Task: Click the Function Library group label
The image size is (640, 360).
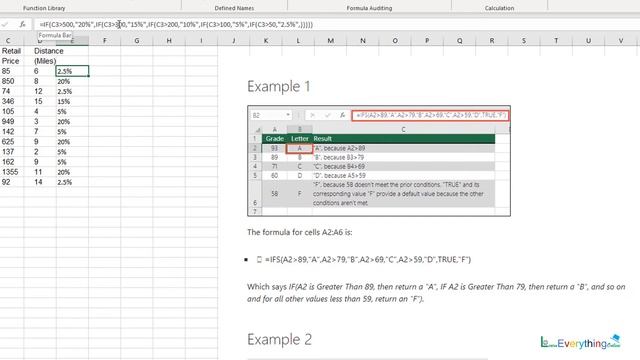Action: click(x=44, y=8)
